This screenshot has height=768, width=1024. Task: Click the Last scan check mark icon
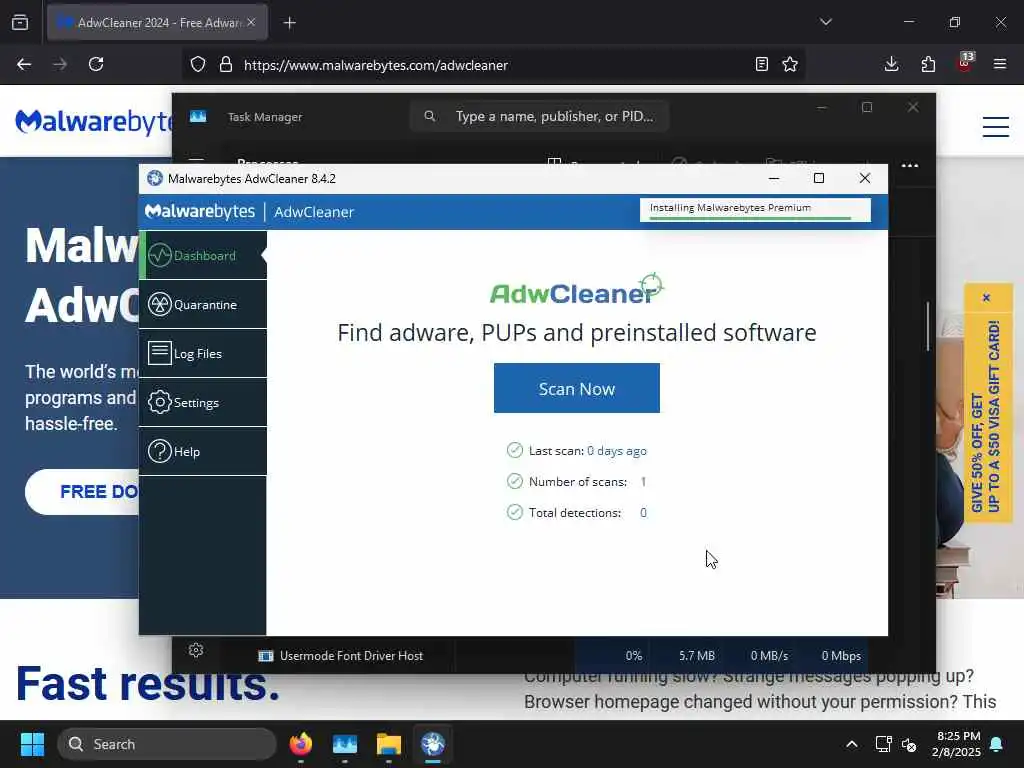point(515,450)
